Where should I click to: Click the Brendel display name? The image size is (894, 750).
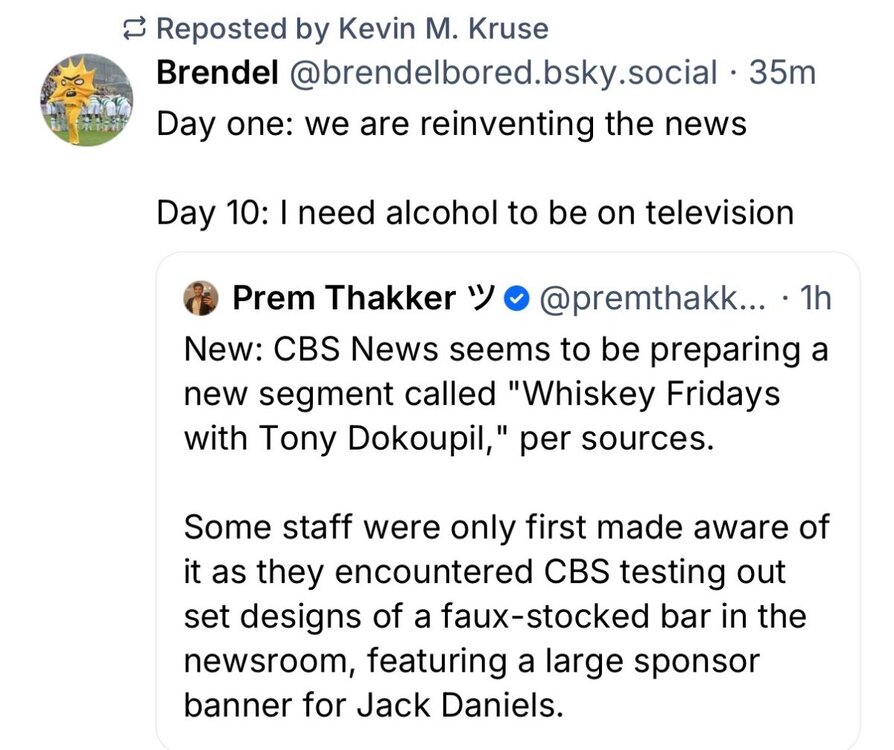click(x=217, y=72)
